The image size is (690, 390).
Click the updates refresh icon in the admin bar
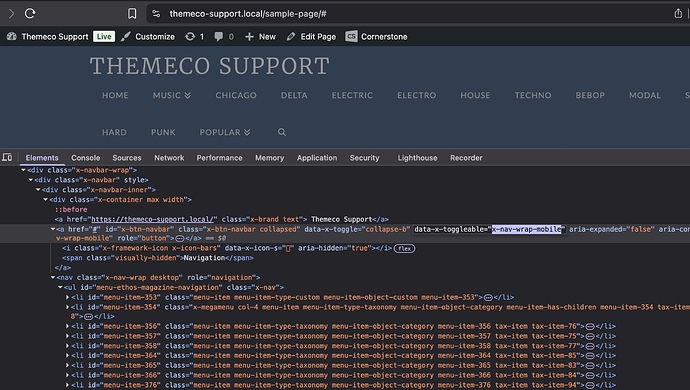pos(190,37)
